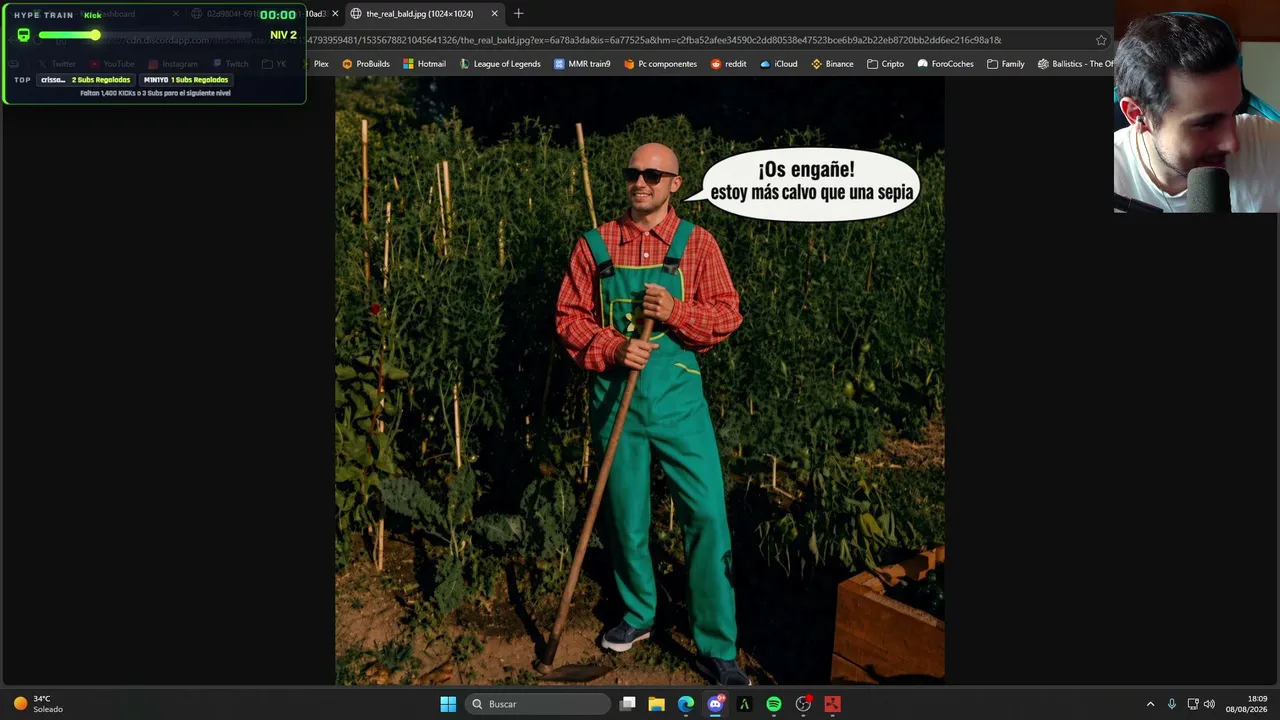This screenshot has height=720, width=1280.
Task: Open the Binance bookmark
Action: point(832,64)
